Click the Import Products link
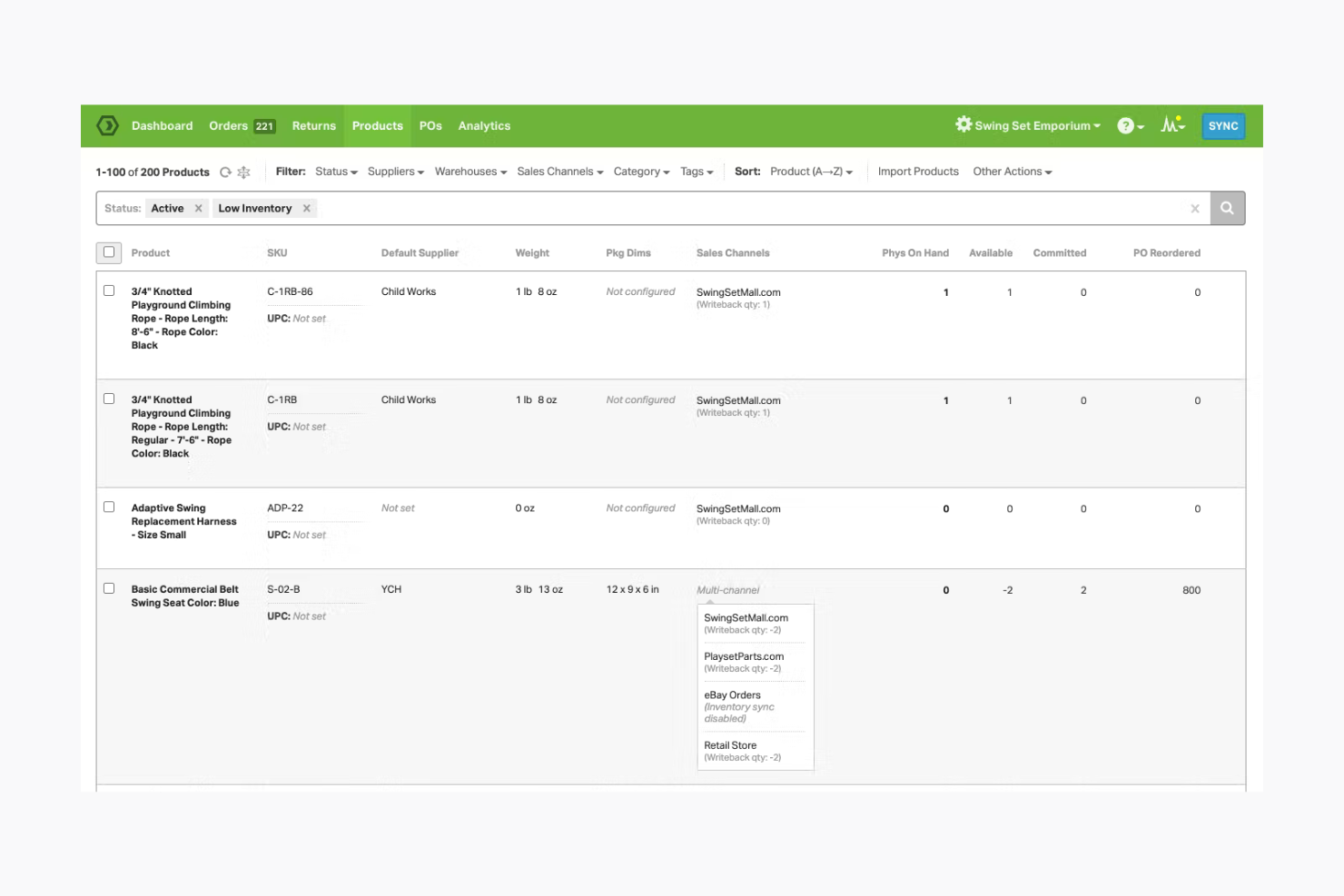The height and width of the screenshot is (896, 1344). coord(918,171)
